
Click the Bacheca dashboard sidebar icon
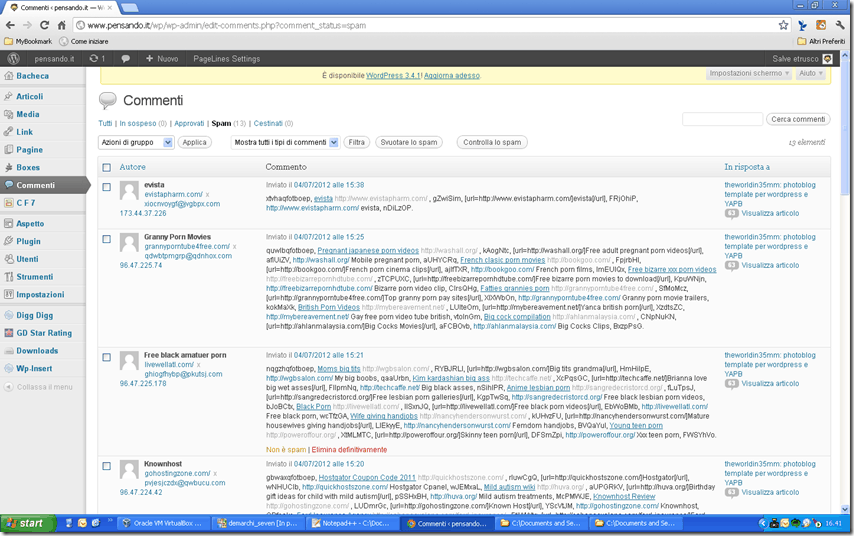pos(9,76)
